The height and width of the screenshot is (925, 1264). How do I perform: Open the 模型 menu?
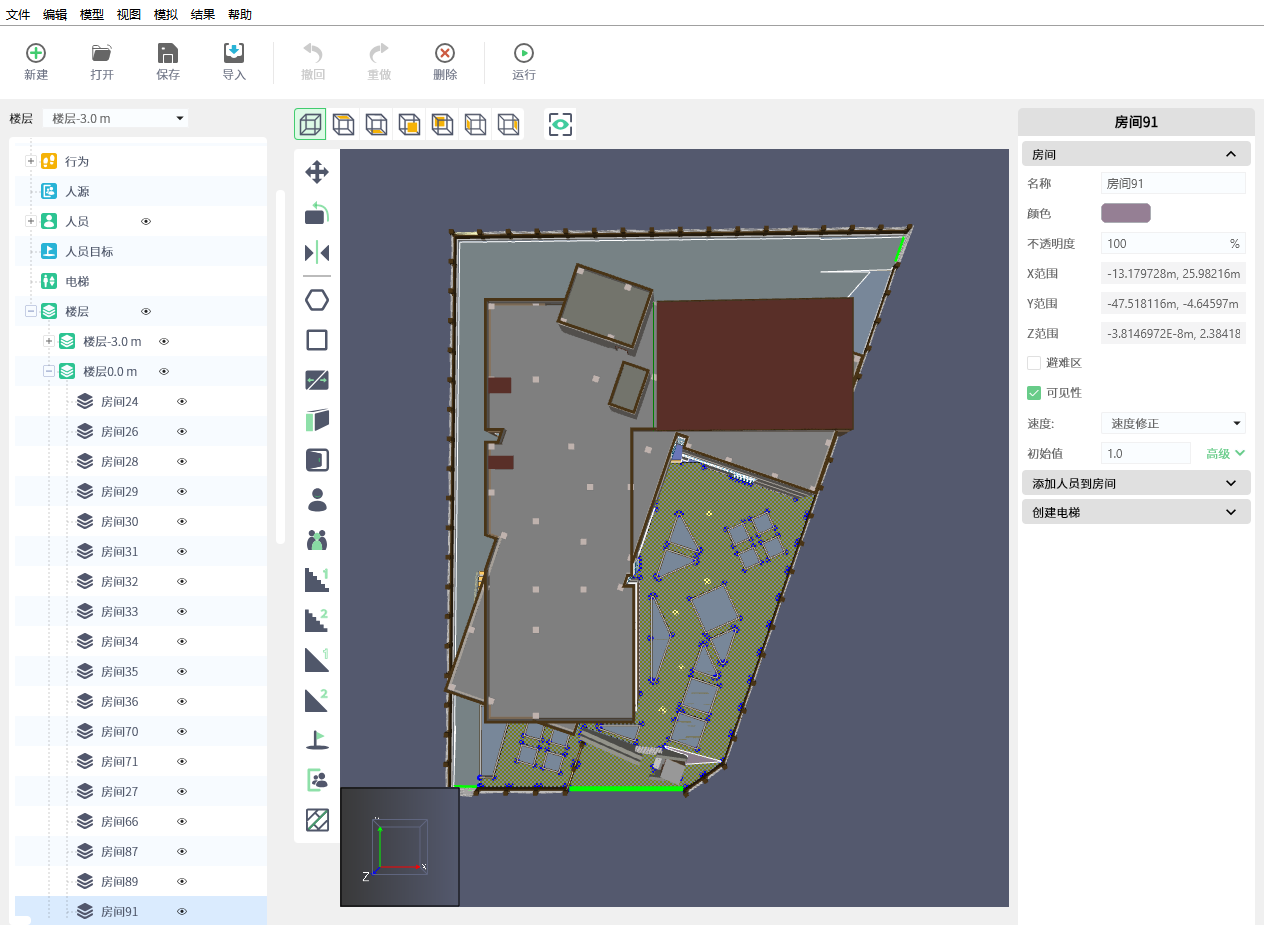pos(92,14)
